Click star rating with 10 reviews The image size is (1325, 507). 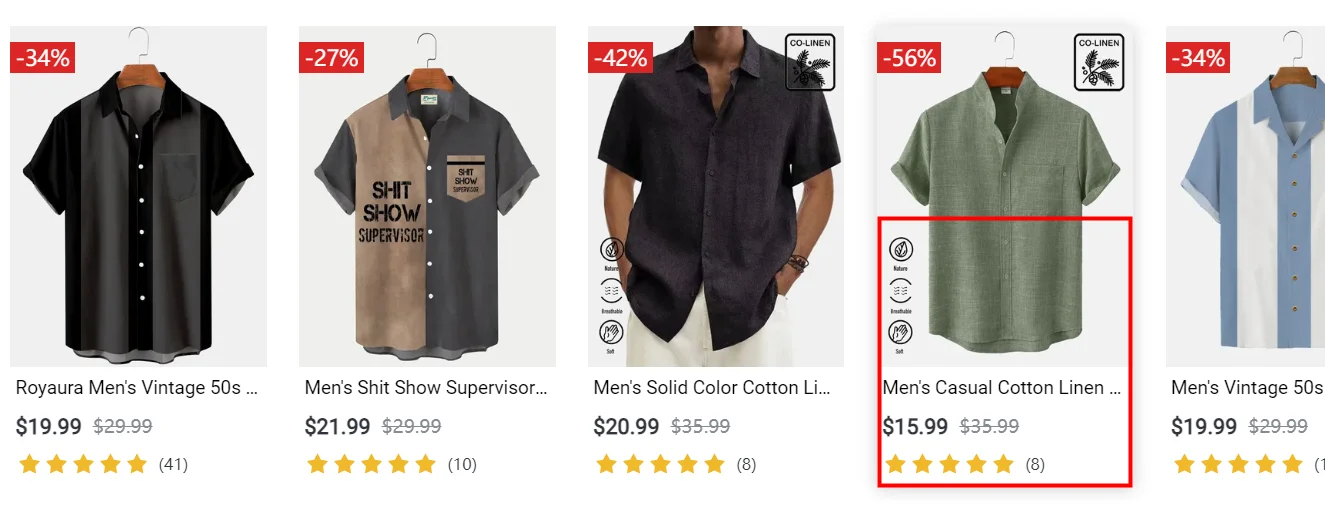pos(372,464)
